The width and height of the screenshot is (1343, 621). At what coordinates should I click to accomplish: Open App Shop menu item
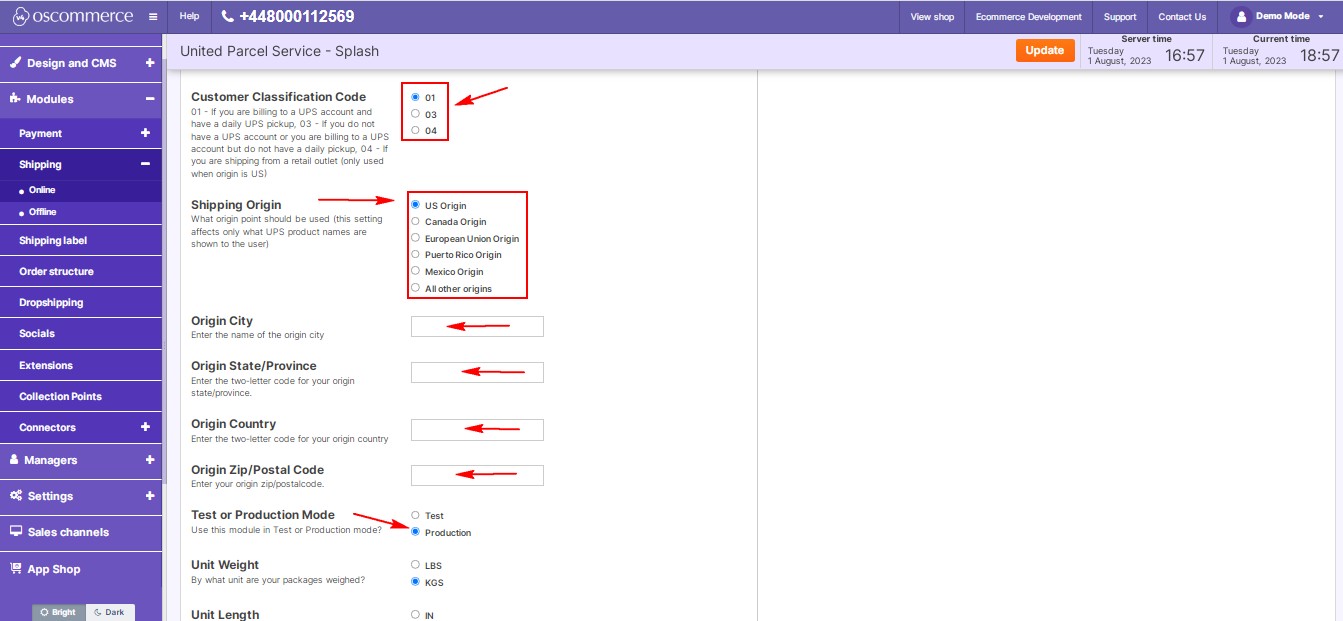pos(81,569)
